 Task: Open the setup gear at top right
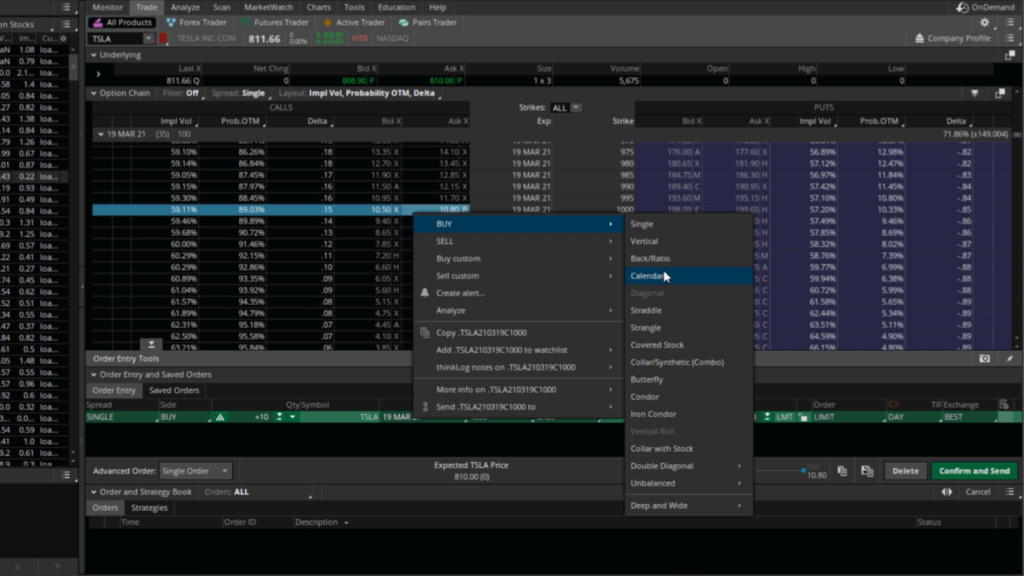tap(984, 22)
